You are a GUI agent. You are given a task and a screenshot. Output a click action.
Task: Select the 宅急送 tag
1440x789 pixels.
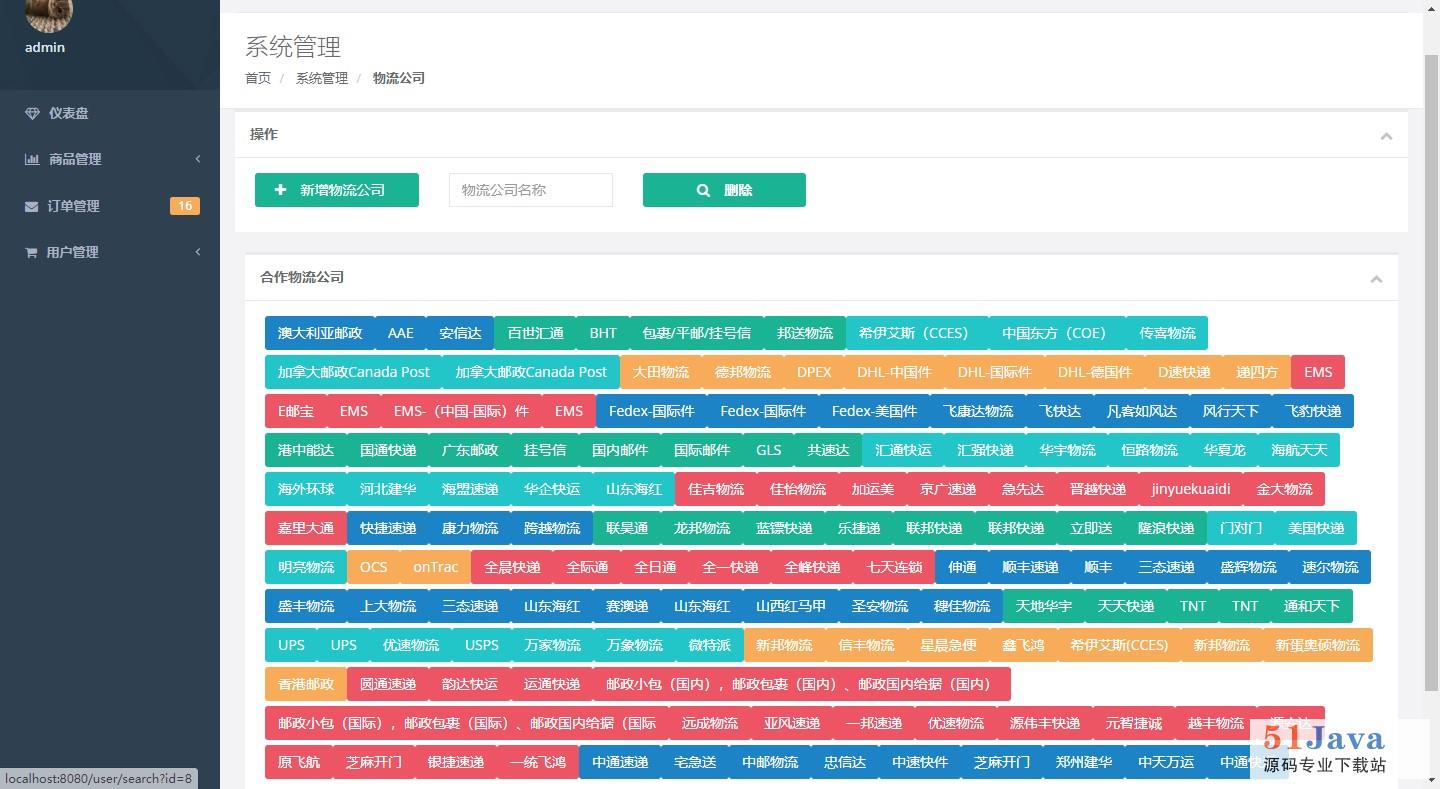tap(695, 762)
